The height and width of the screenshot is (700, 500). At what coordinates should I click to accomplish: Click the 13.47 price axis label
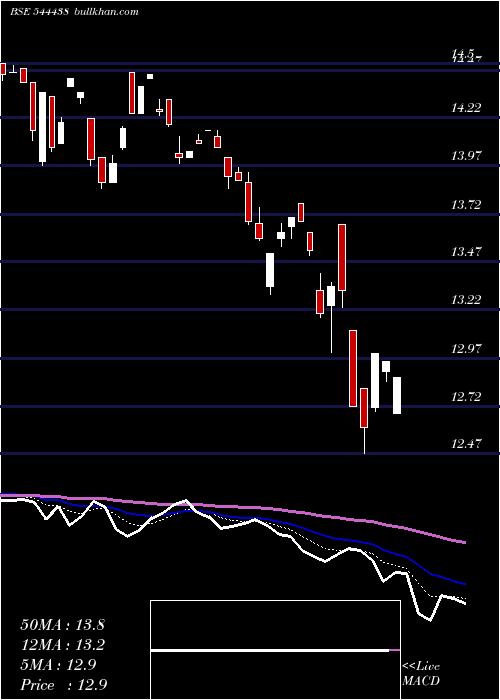[x=466, y=251]
